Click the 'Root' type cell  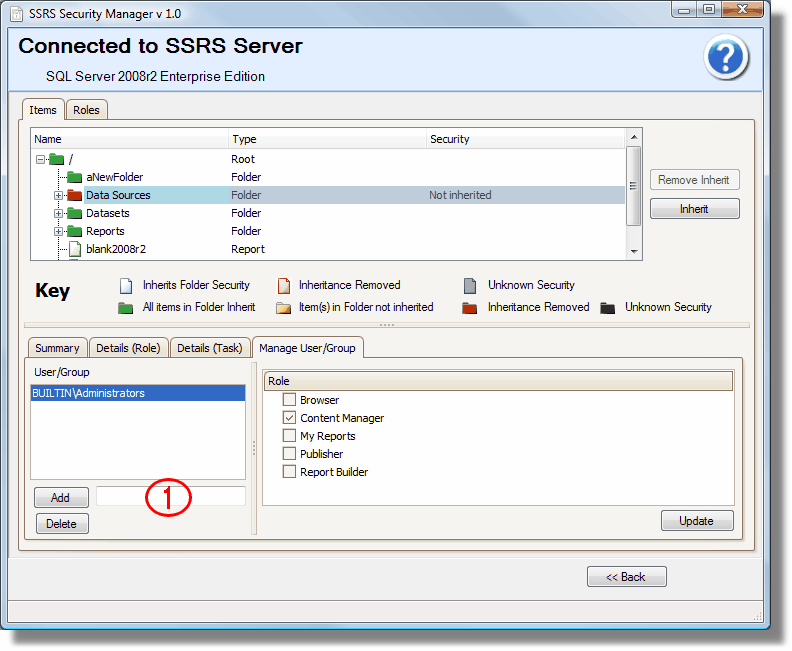tap(243, 159)
